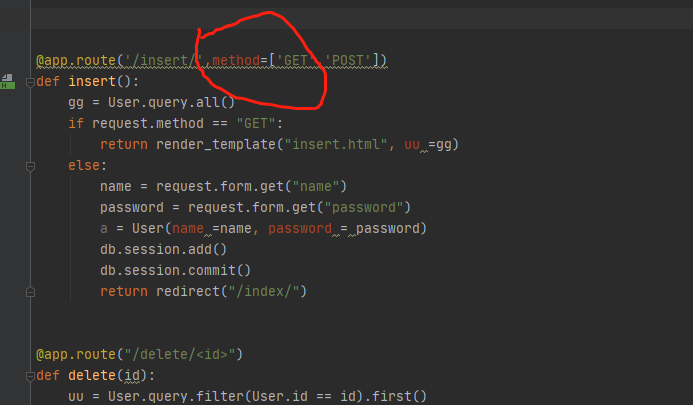Click the db.session.add() call
Image resolution: width=693 pixels, height=405 pixels.
[x=164, y=249]
